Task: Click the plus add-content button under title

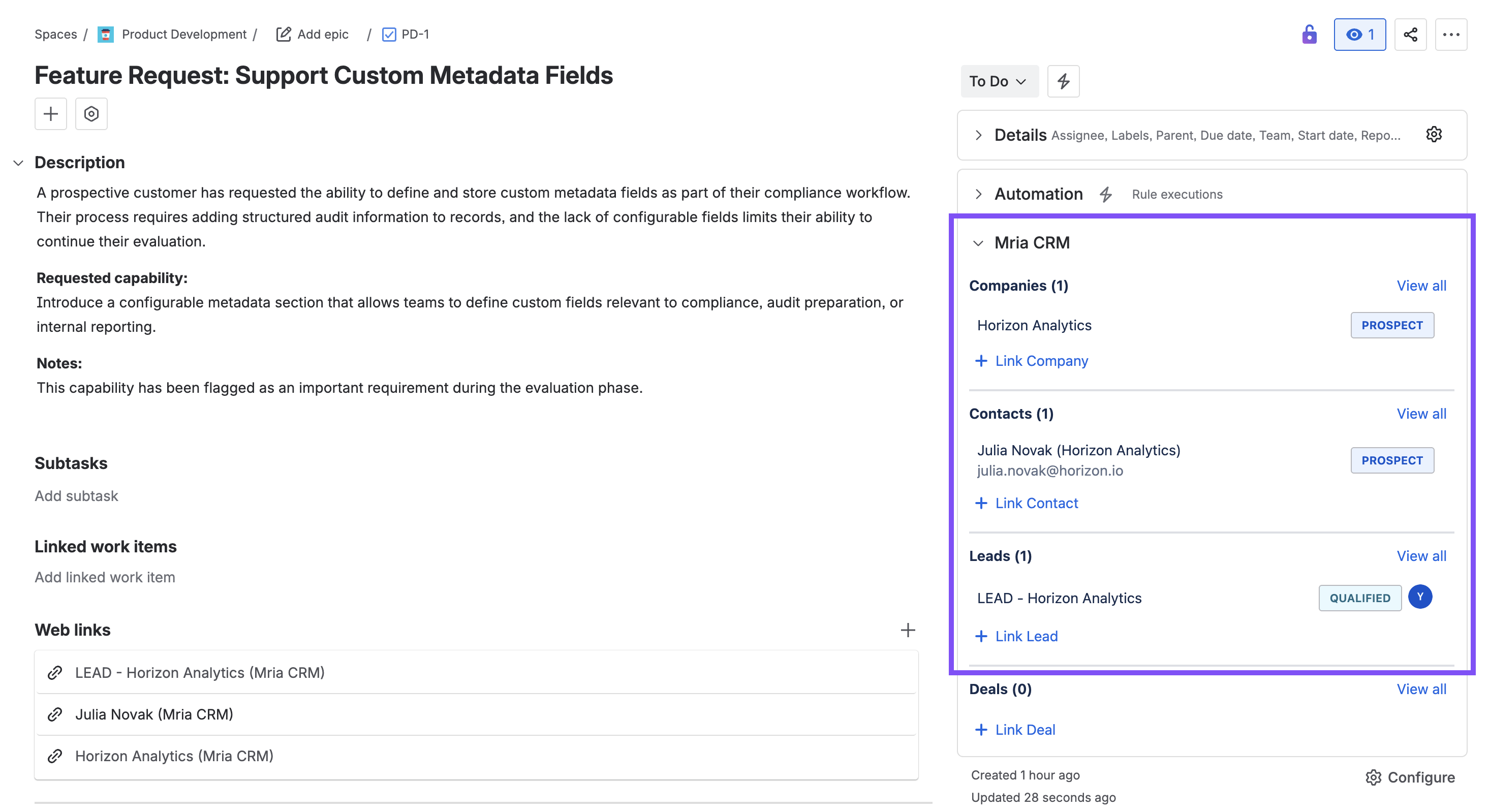Action: click(x=51, y=114)
